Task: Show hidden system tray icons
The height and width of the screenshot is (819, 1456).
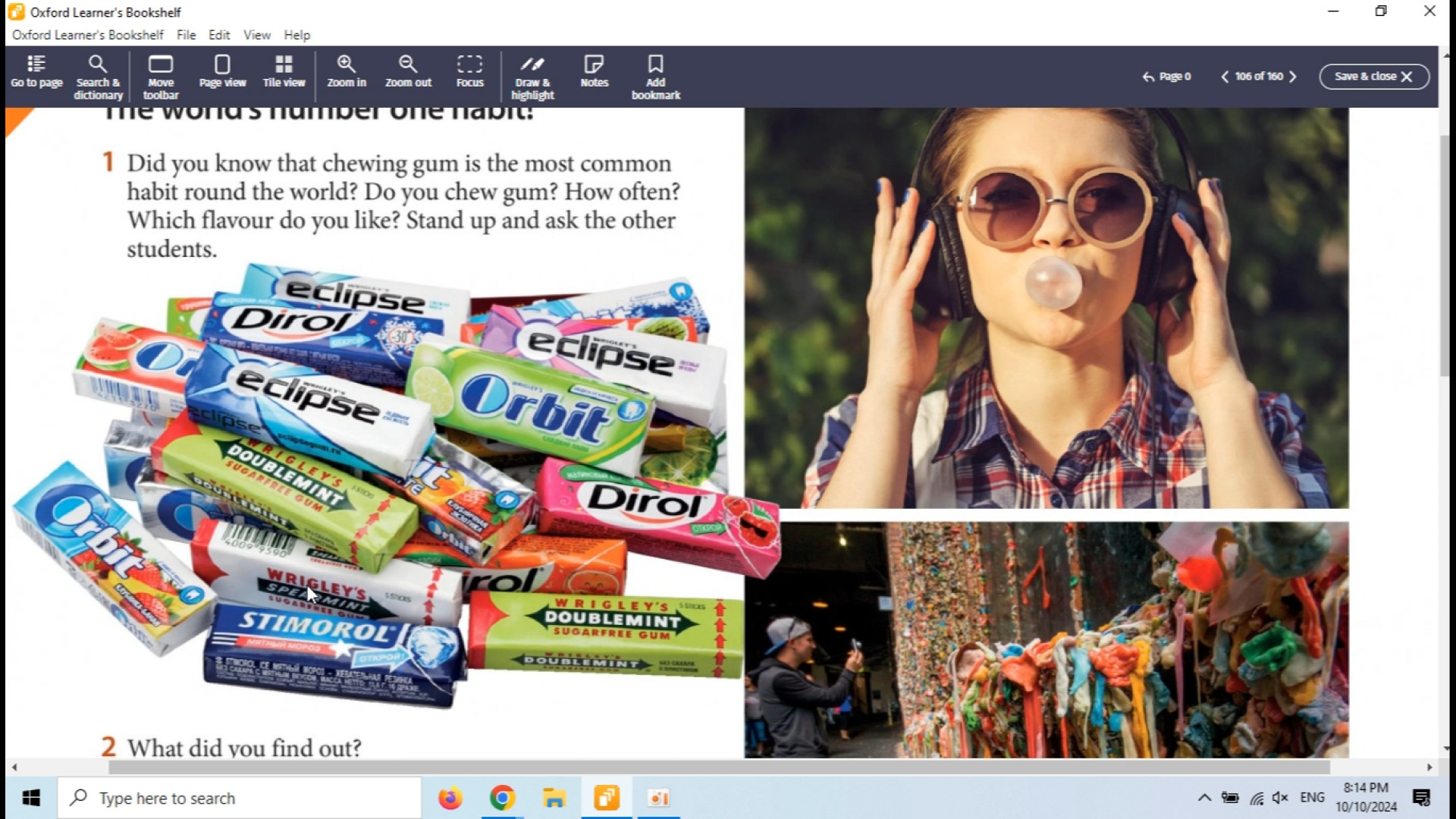Action: tap(1203, 798)
